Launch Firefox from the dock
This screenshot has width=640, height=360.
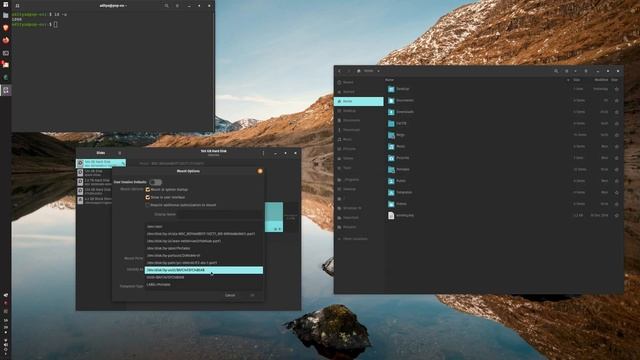point(6,40)
